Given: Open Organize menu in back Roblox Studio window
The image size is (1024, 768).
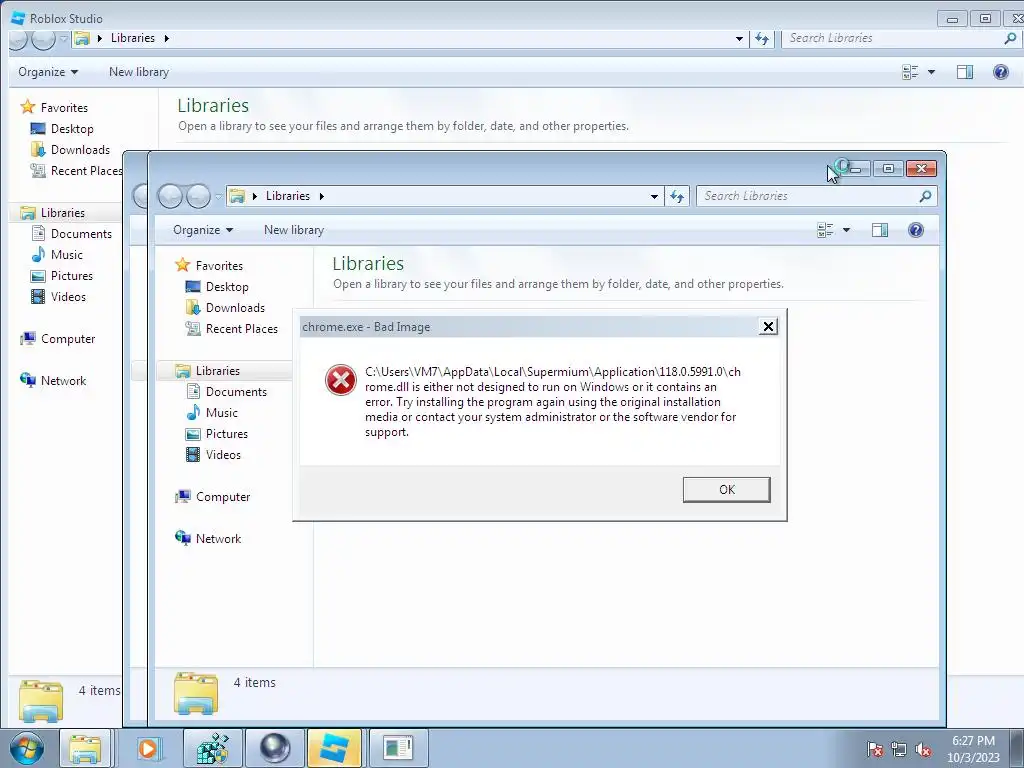Looking at the screenshot, I should [x=48, y=72].
